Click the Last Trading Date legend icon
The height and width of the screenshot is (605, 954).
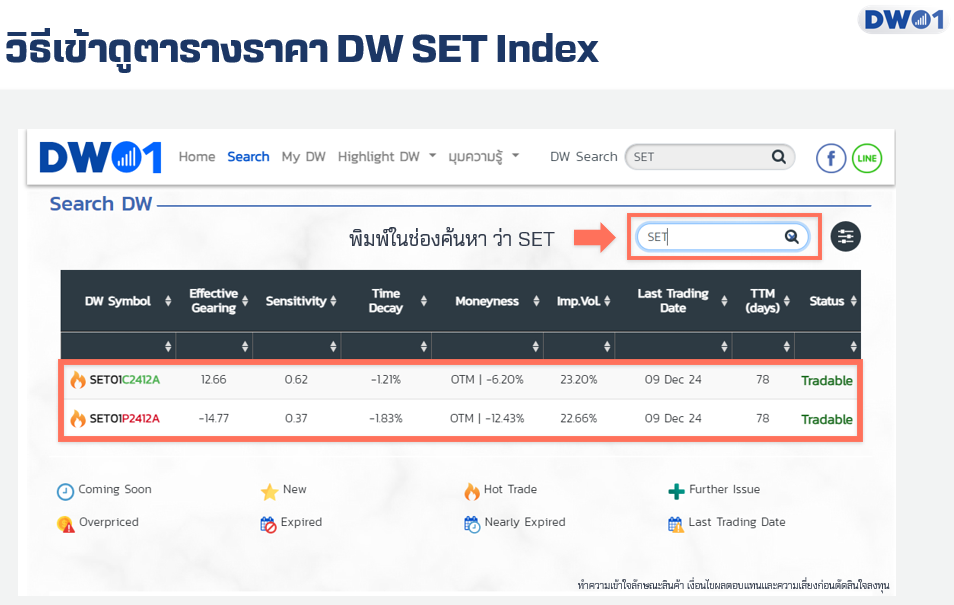pos(675,524)
